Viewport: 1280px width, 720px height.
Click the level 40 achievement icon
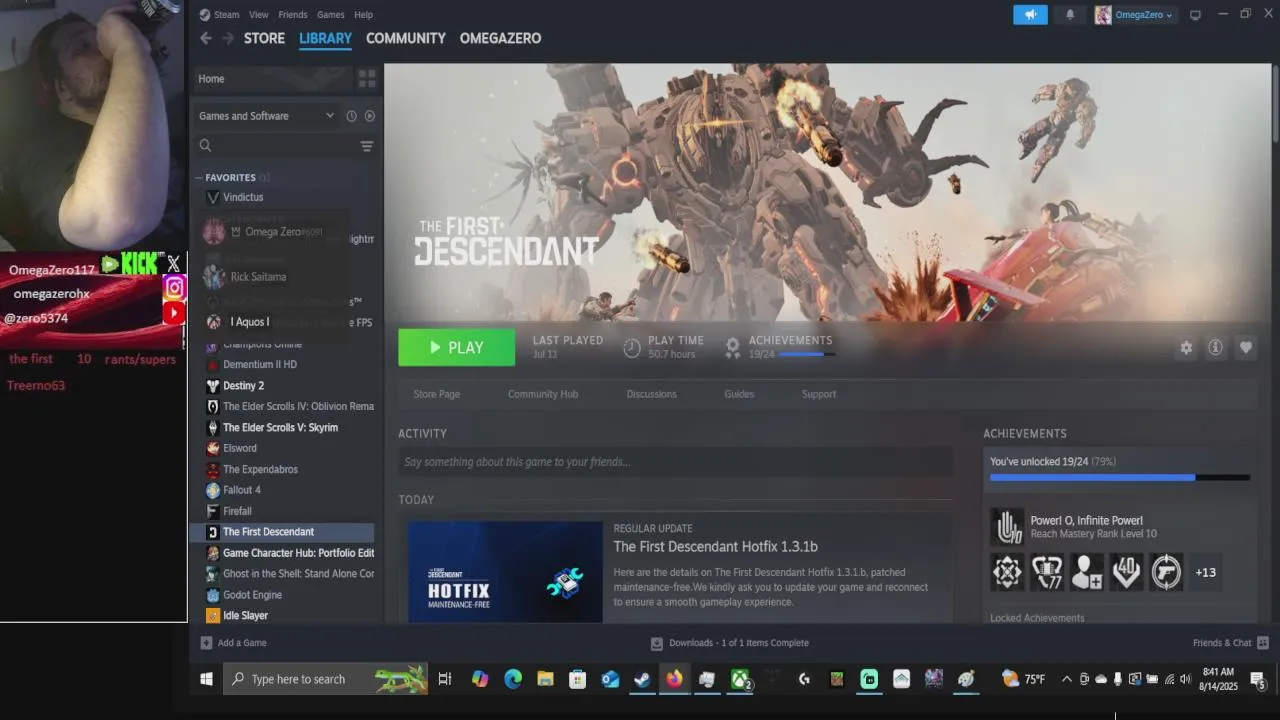[1126, 572]
